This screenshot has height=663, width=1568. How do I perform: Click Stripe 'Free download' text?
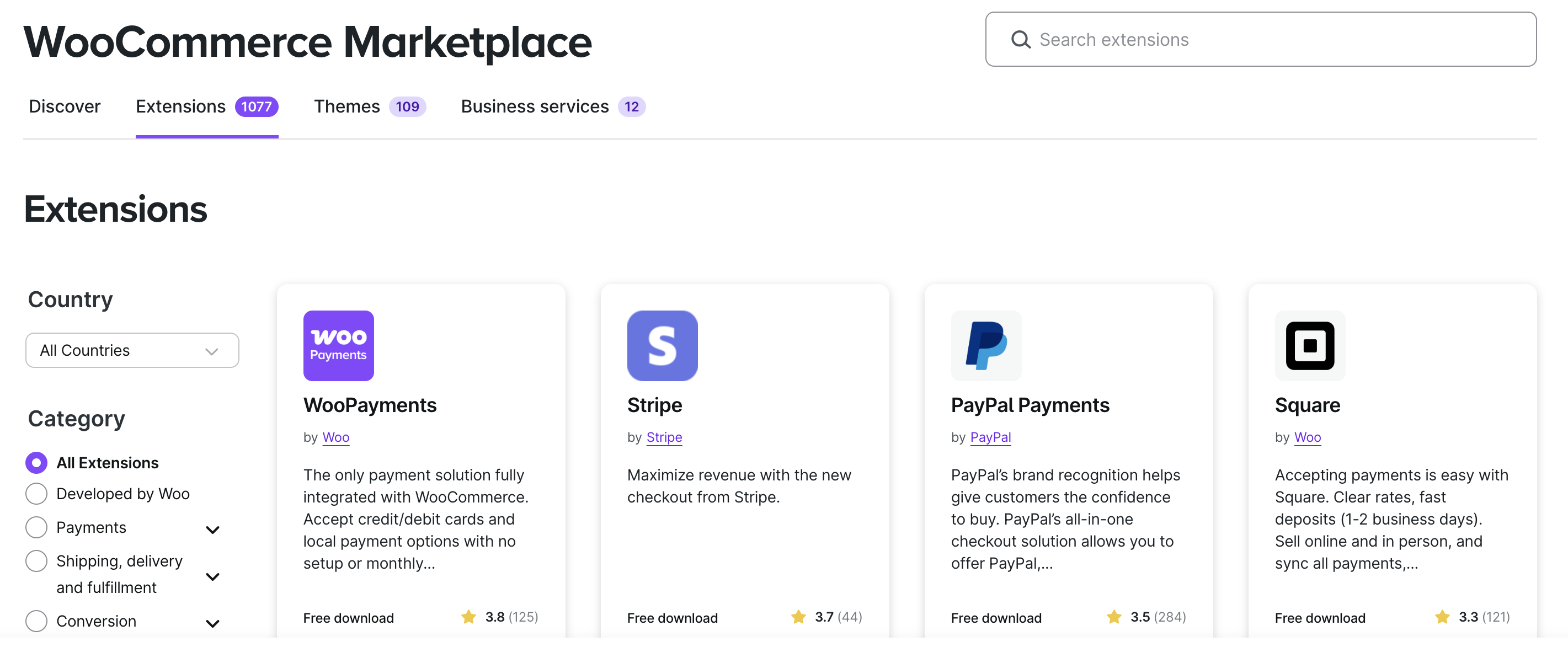[x=672, y=618]
